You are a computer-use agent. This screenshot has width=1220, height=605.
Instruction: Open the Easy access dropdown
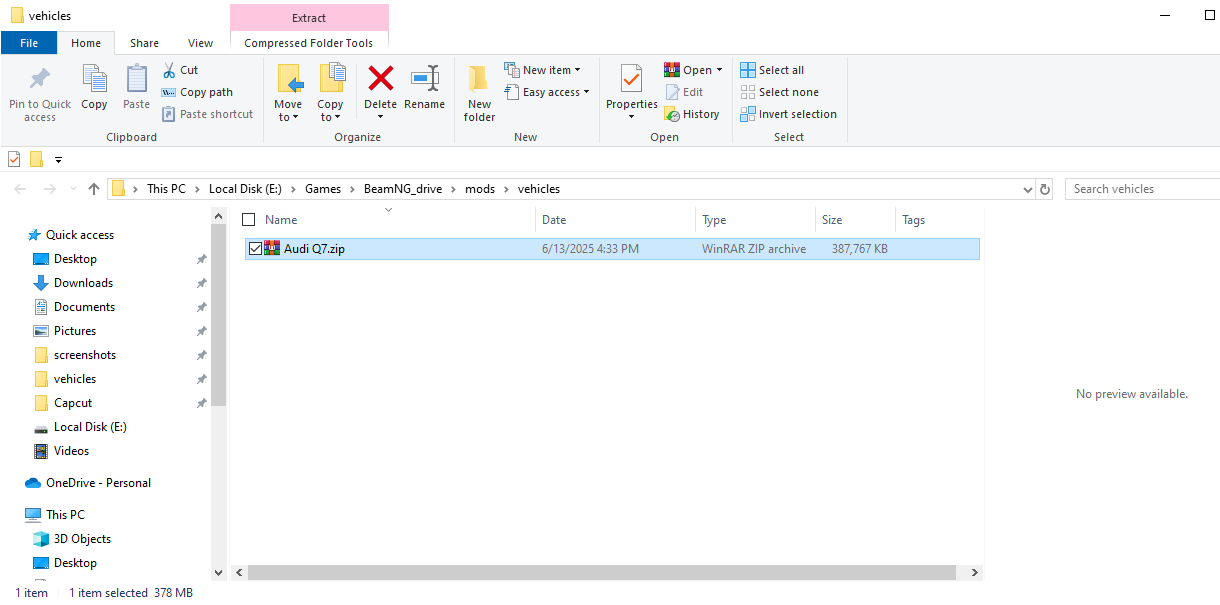(546, 92)
